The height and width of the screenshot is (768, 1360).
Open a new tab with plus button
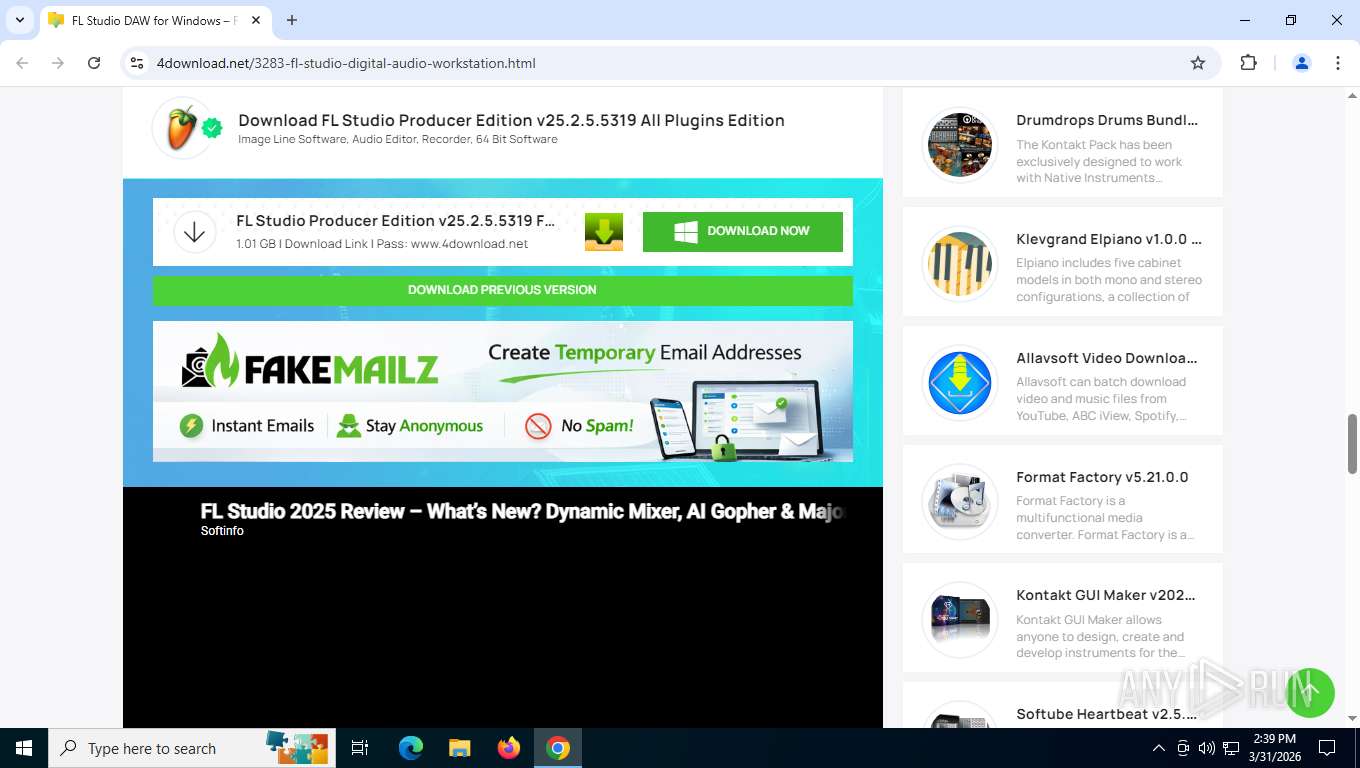click(292, 20)
